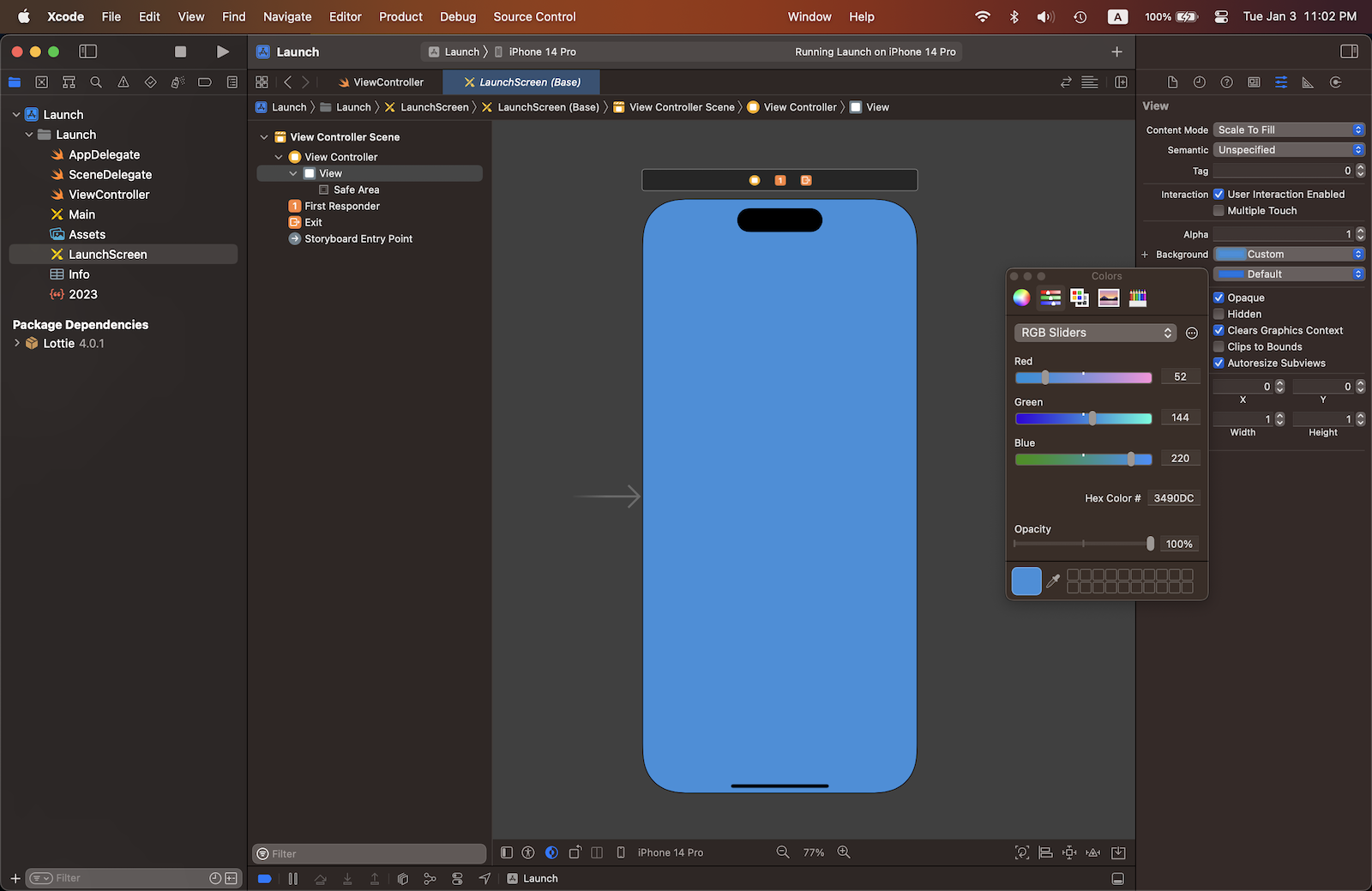Uncheck the Opaque checkbox
This screenshot has width=1372, height=891.
(x=1219, y=297)
